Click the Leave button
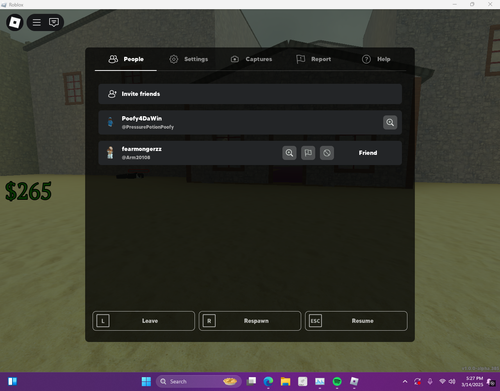This screenshot has width=500, height=391. click(144, 321)
